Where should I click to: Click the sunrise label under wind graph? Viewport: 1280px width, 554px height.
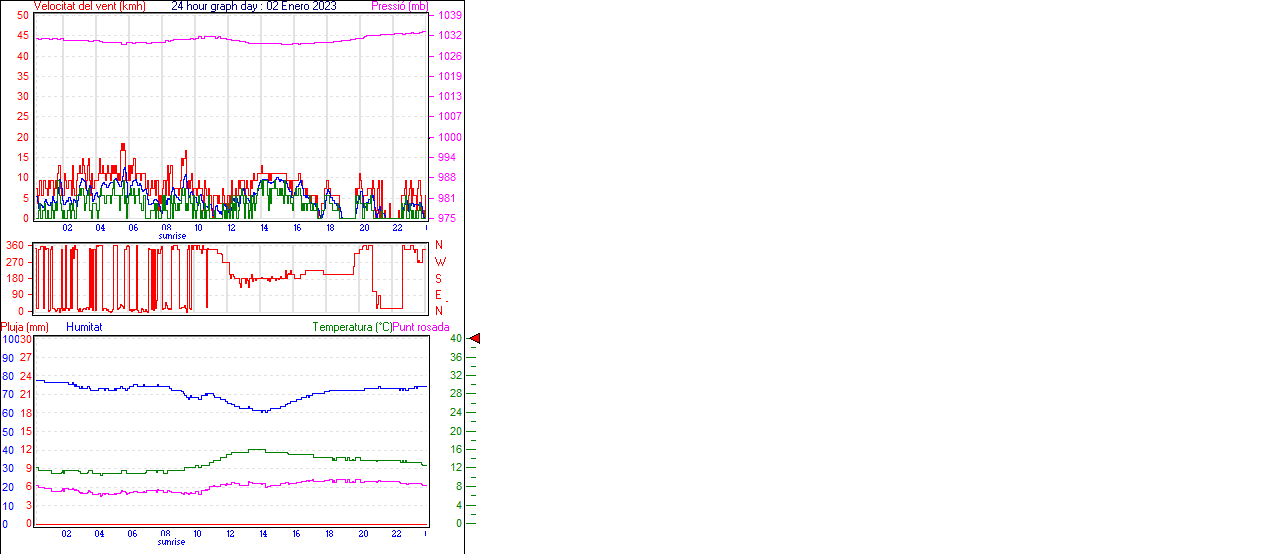coord(171,236)
